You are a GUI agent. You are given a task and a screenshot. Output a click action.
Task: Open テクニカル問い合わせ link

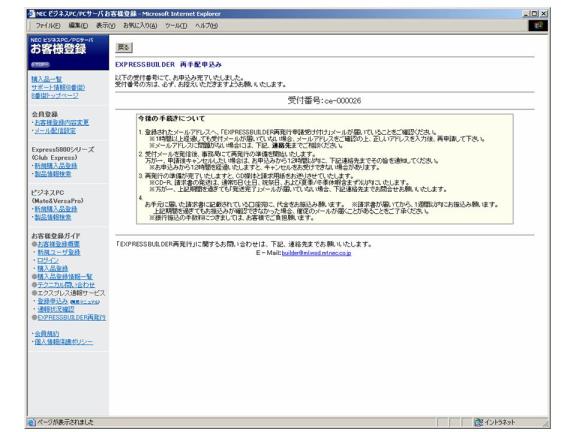click(66, 285)
